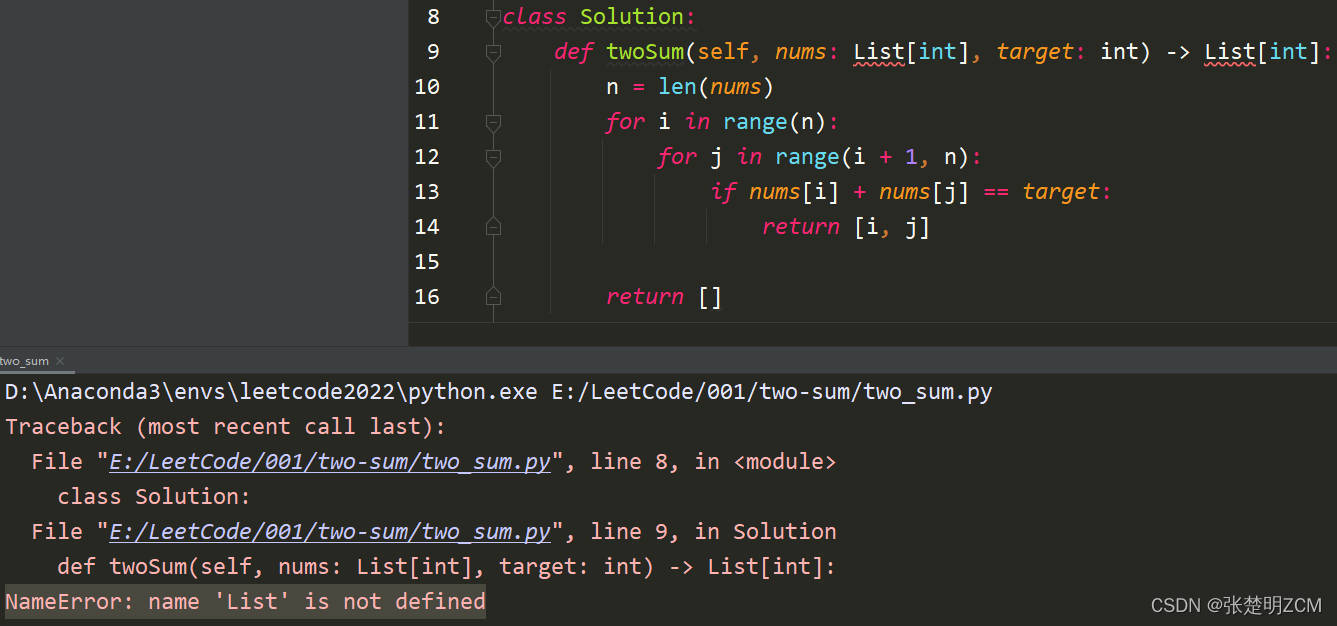Close the two_sum run tab
The width and height of the screenshot is (1337, 626).
(x=58, y=359)
